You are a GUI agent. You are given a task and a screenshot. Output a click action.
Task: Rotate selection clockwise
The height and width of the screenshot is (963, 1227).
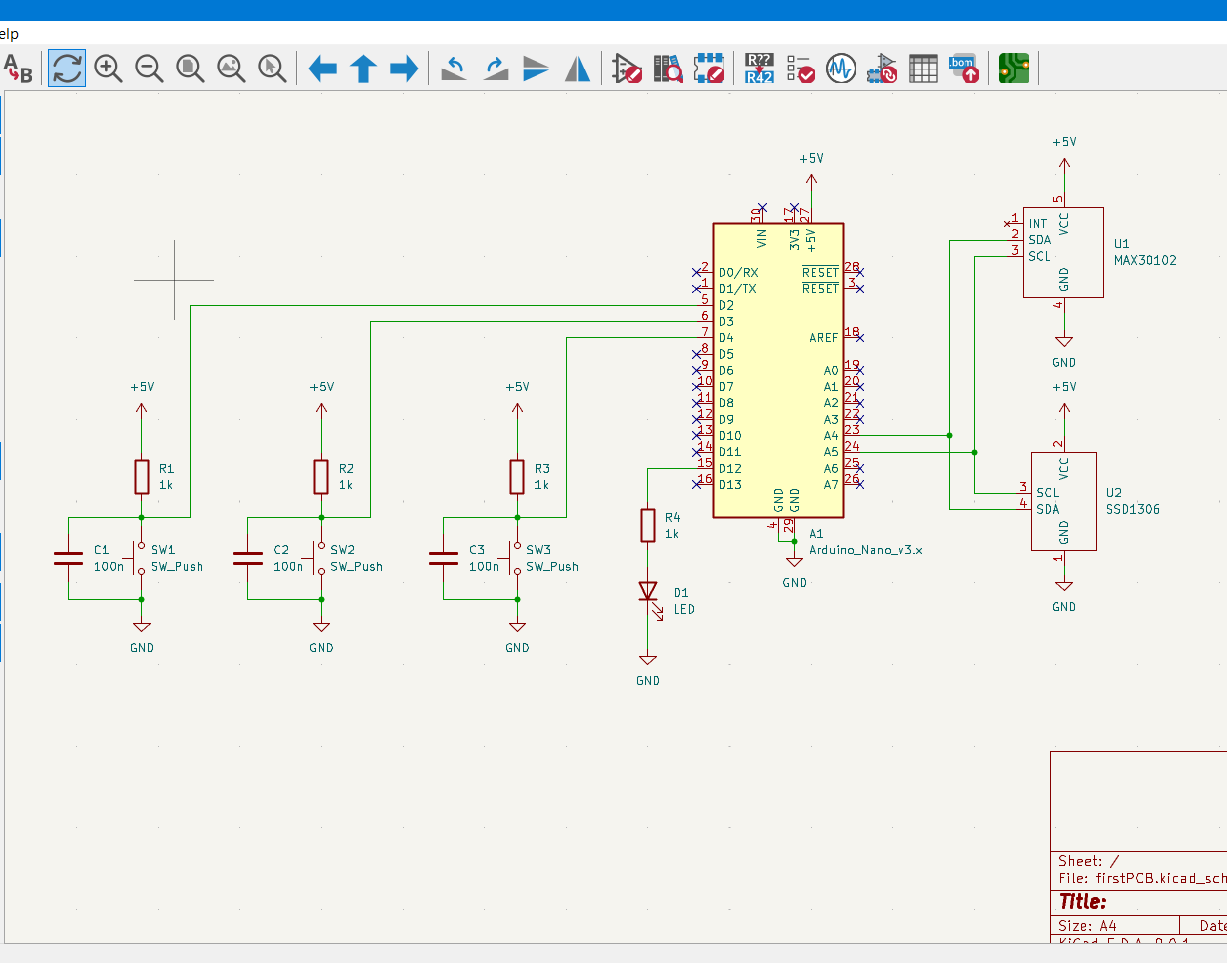pos(495,69)
